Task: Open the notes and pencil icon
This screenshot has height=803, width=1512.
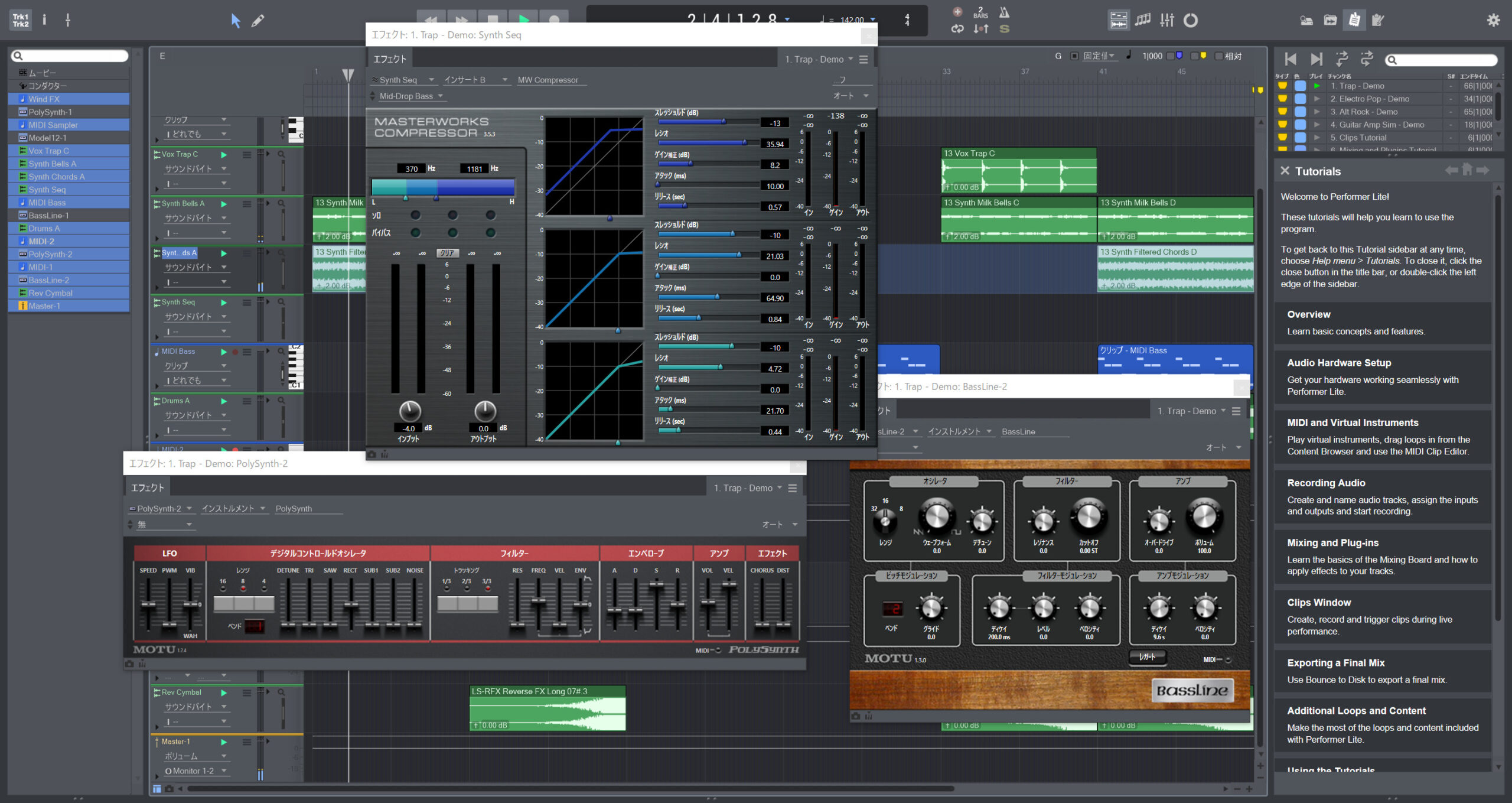Action: pos(1378,21)
